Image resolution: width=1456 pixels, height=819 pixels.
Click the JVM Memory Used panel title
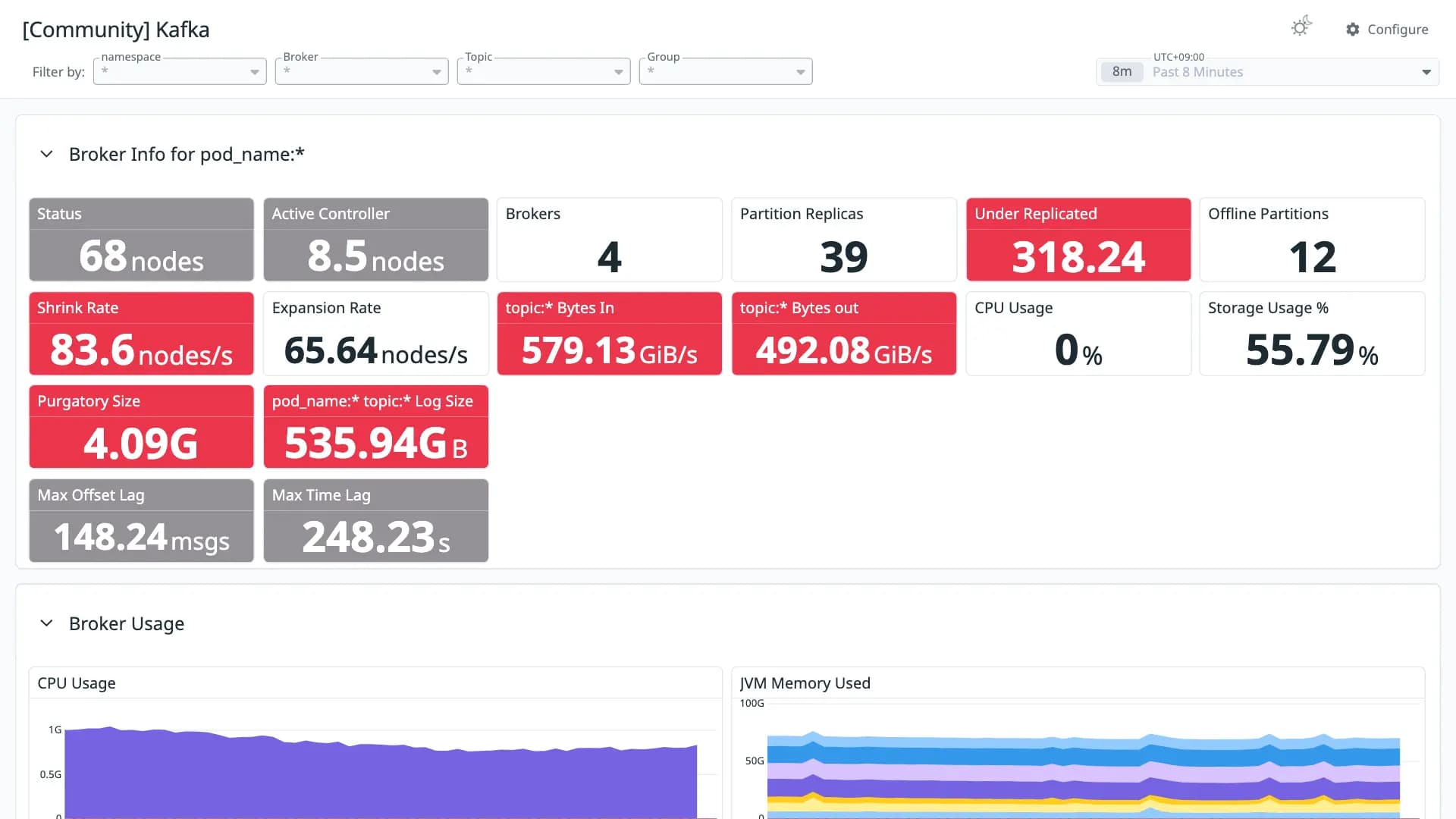805,683
